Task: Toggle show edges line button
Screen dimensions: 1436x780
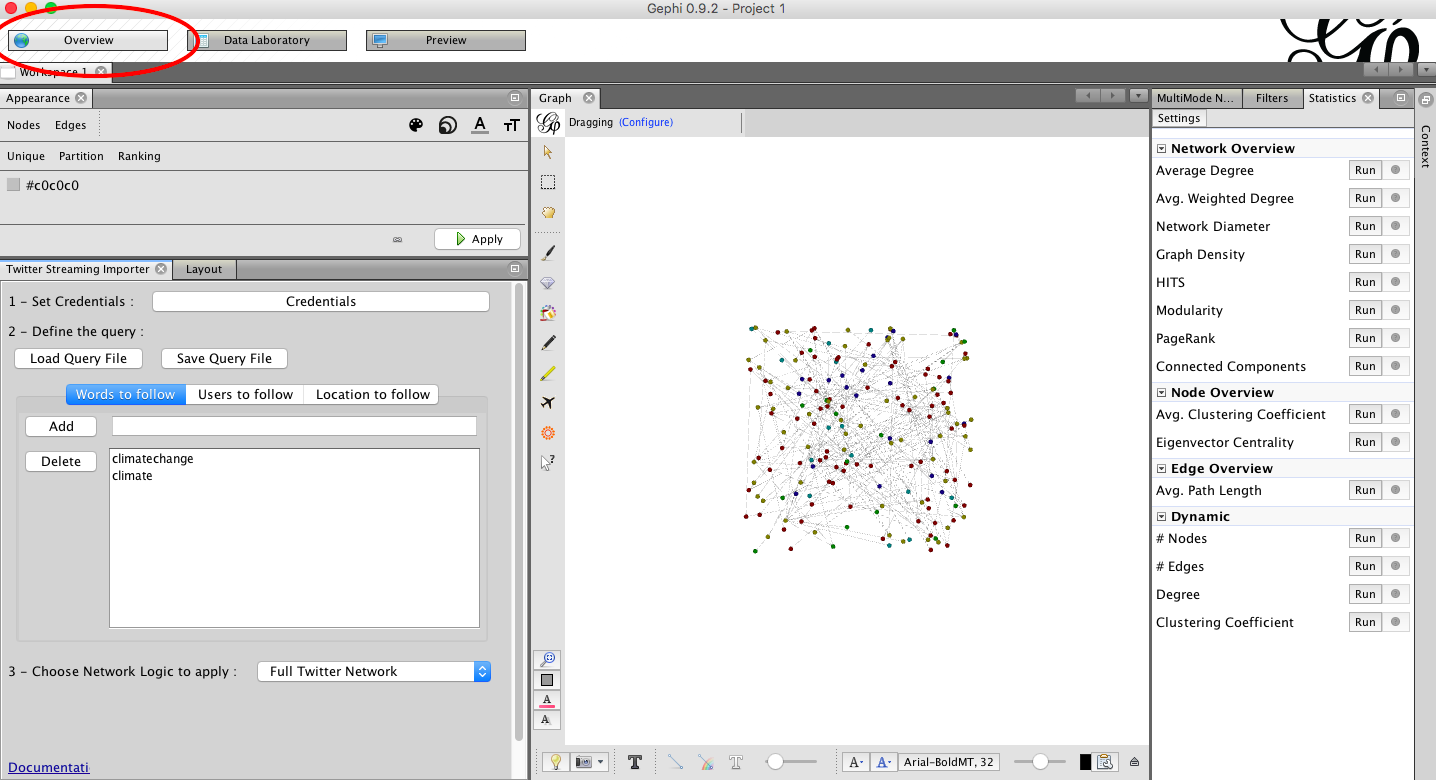Action: coord(675,762)
